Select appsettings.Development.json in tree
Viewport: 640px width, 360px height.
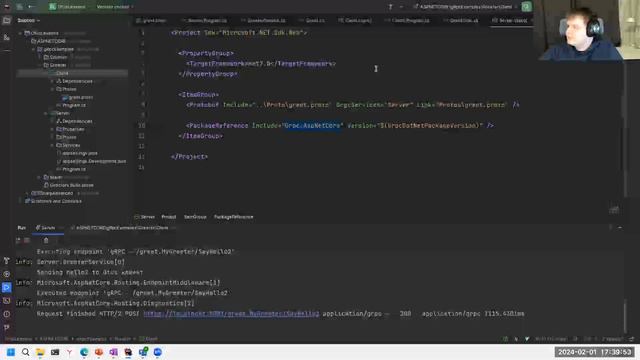(x=91, y=161)
